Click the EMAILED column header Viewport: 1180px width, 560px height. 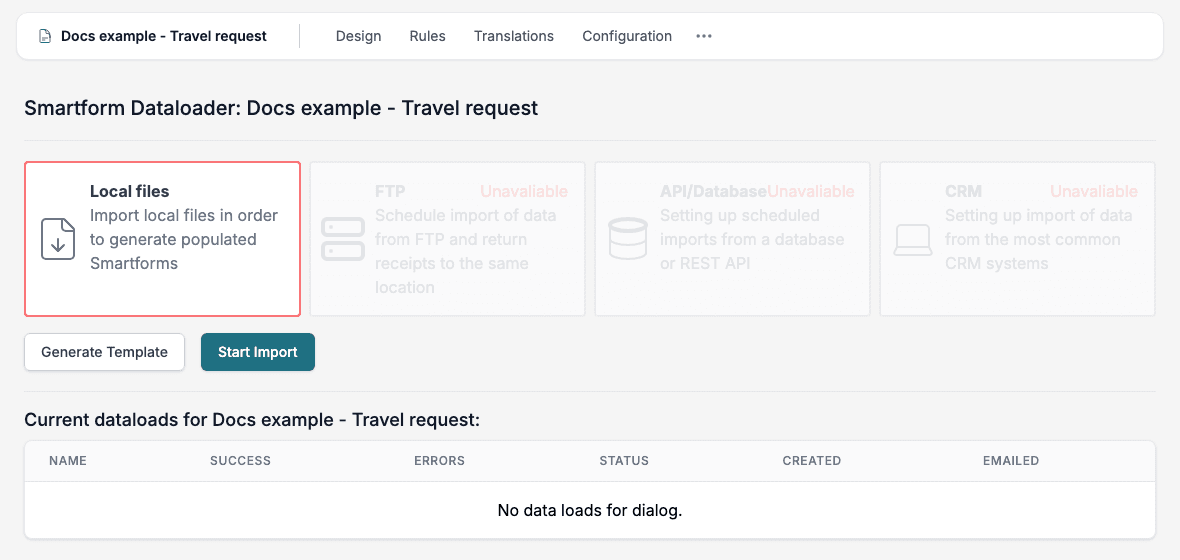point(1011,461)
